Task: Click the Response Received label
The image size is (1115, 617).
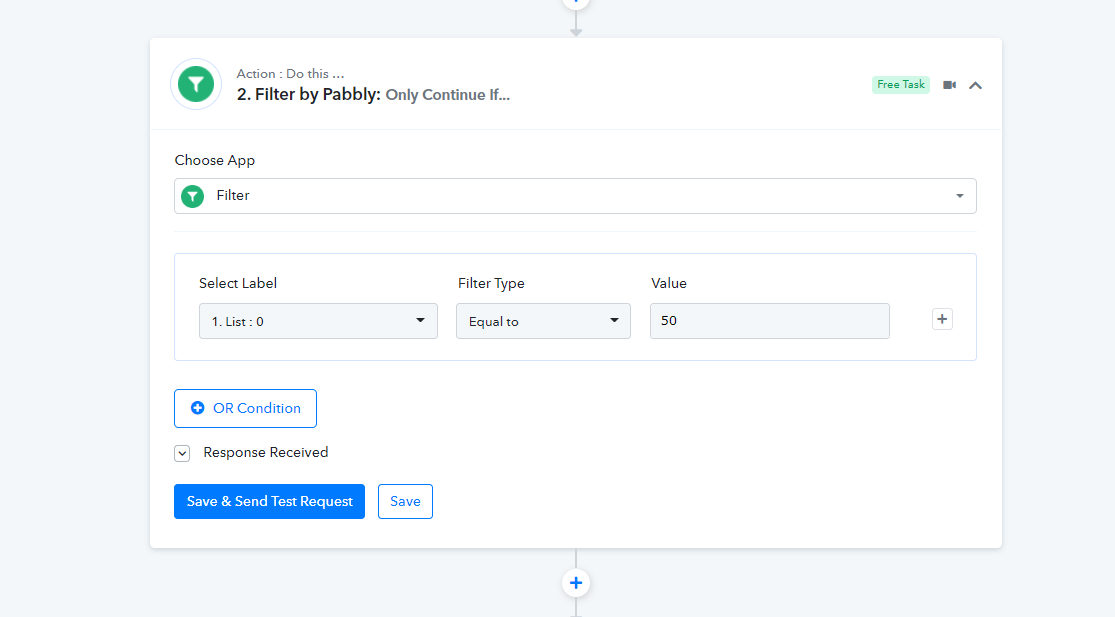Action: point(266,453)
